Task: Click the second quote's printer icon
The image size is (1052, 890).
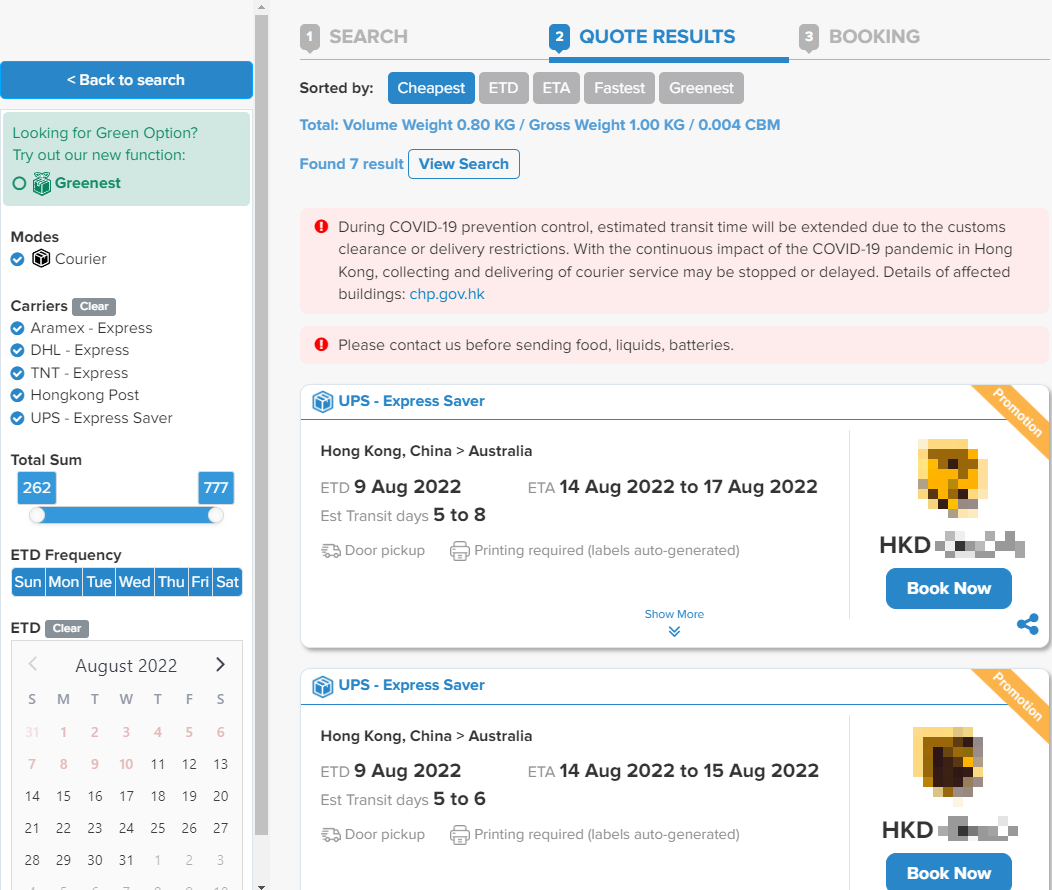Action: point(460,835)
